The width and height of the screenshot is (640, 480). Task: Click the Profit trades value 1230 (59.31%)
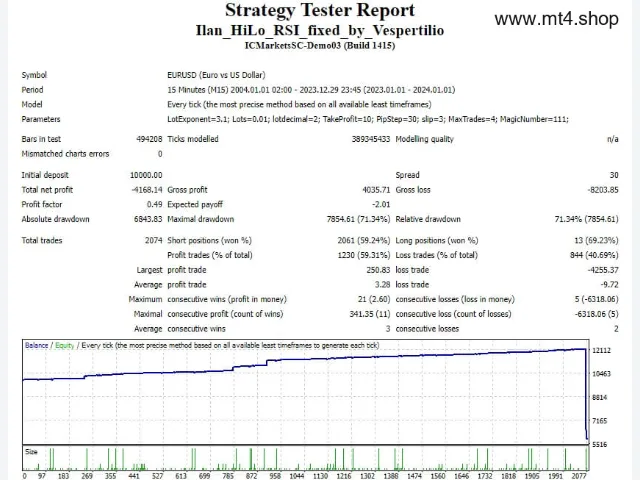(x=364, y=255)
